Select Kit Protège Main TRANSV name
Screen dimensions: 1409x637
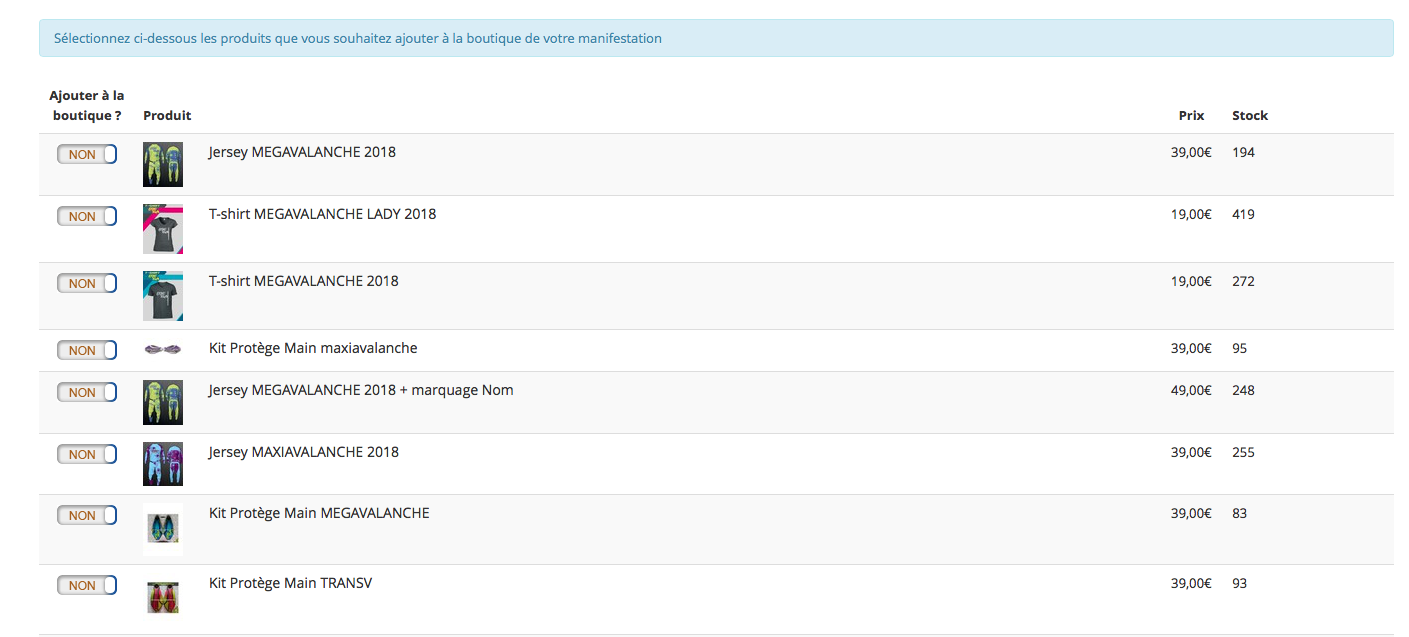[290, 583]
